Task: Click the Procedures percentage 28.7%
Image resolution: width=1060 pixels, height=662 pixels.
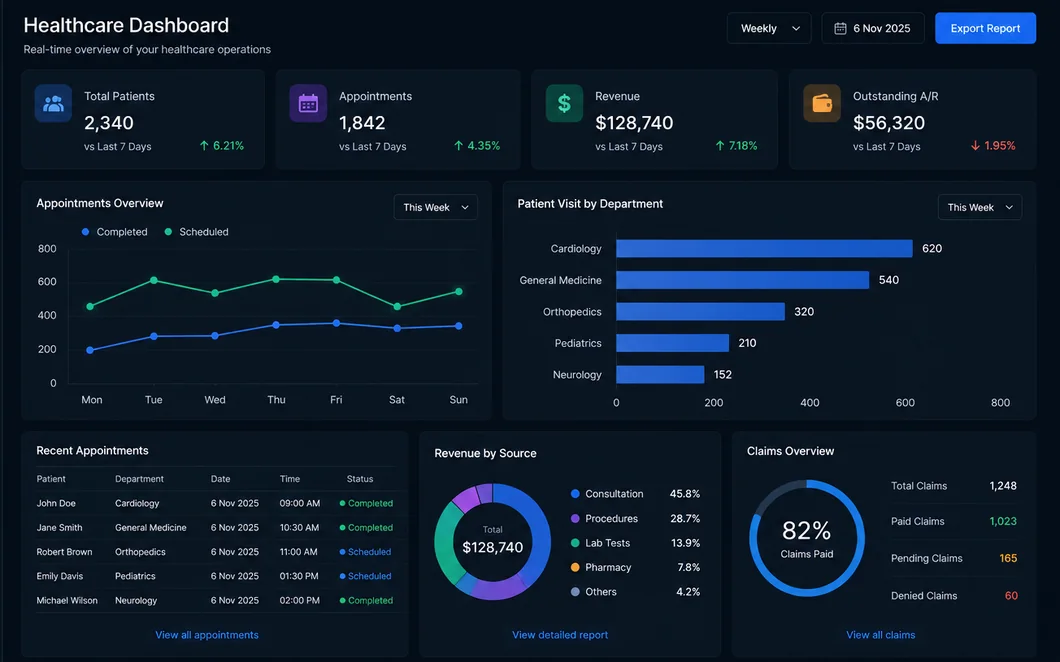Action: [x=685, y=519]
